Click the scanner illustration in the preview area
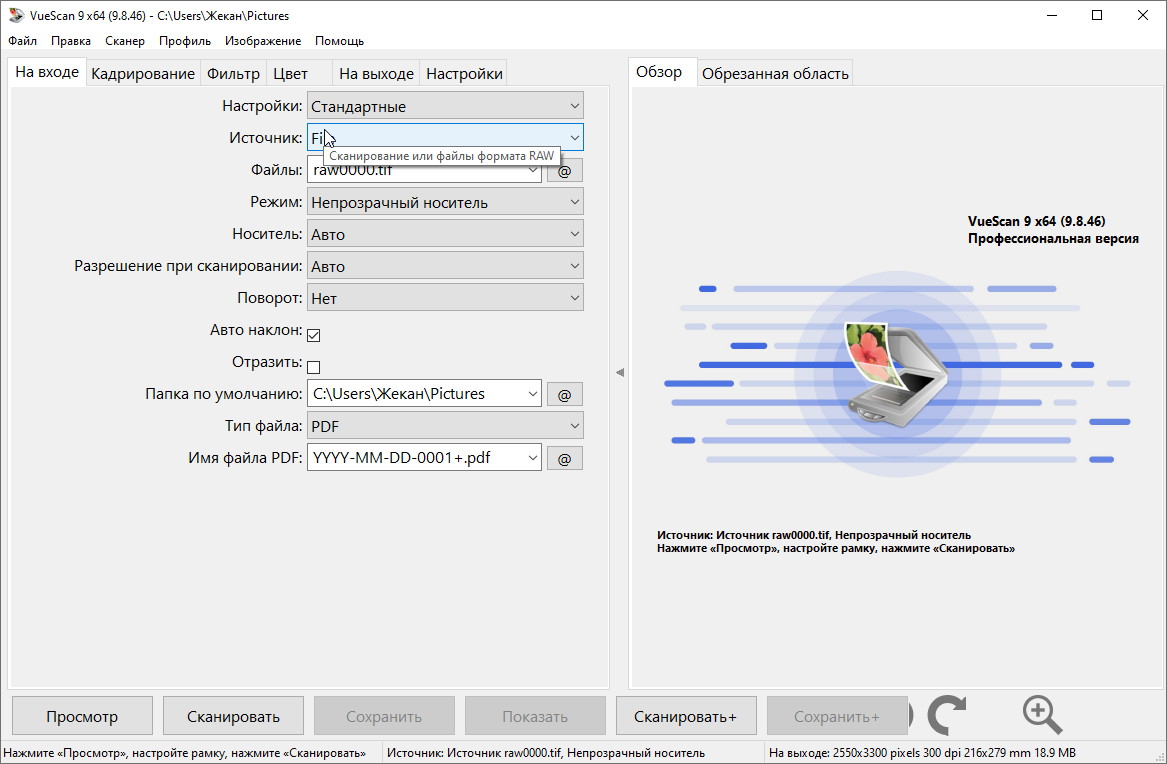The image size is (1167, 764). [897, 374]
